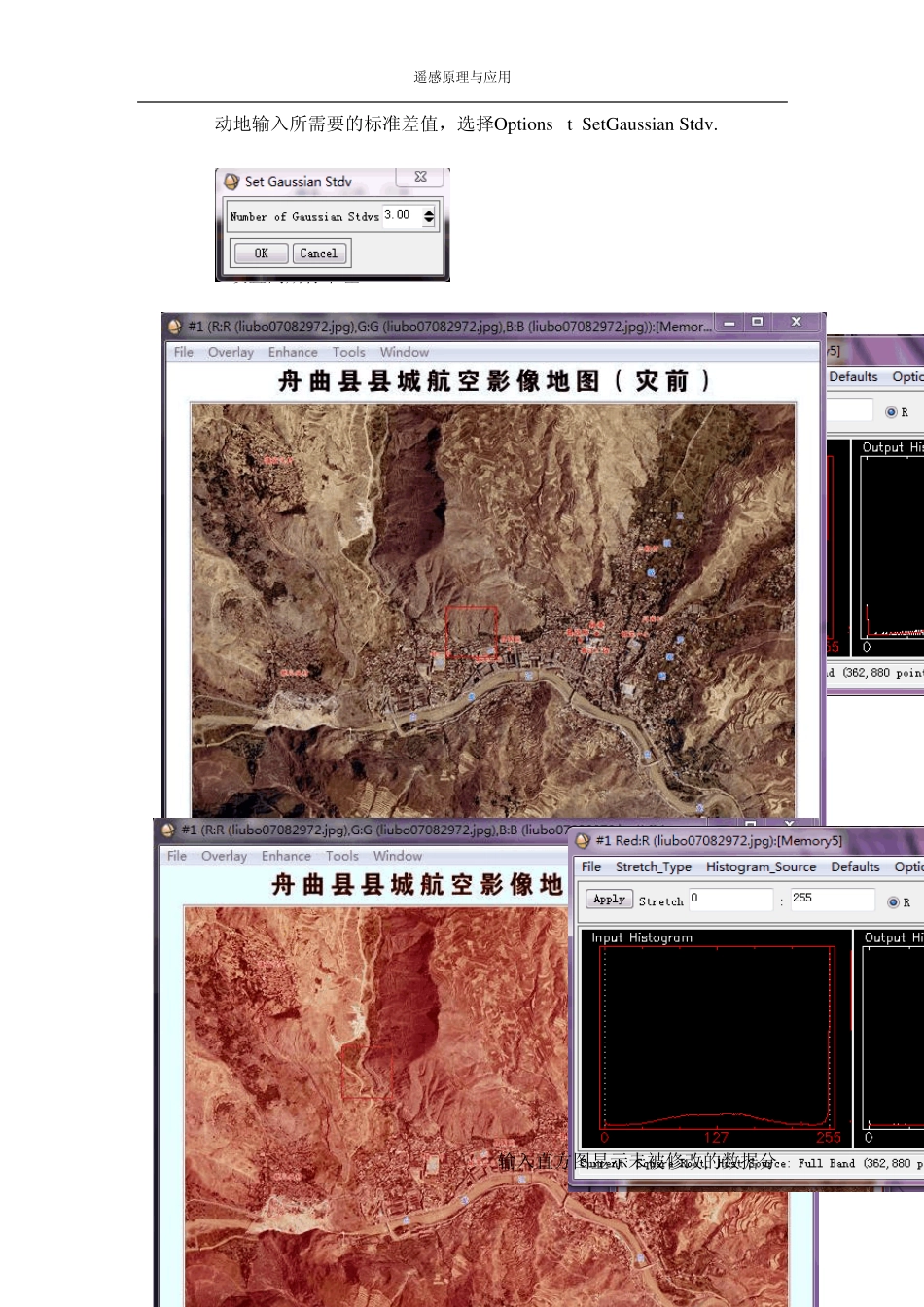Click the ENVI icon in the Red:R stretch window title bar
924x1307 pixels.
pyautogui.click(x=584, y=840)
